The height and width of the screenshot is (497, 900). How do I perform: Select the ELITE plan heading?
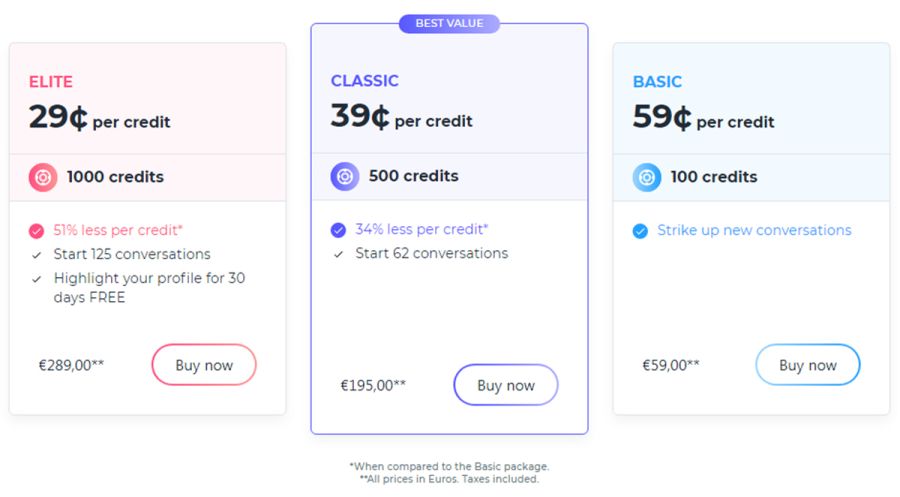coord(51,82)
